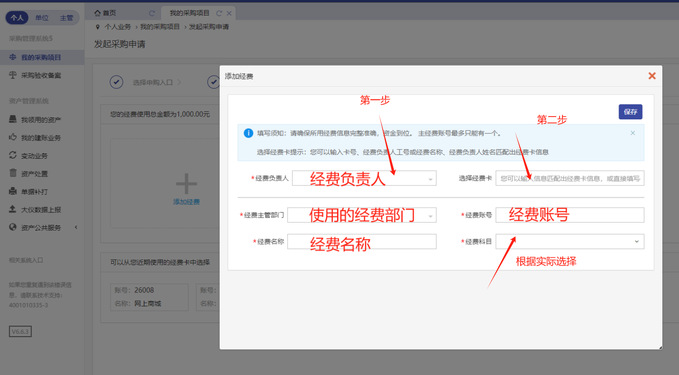Click the plus icon above 添加经费
679x375 pixels.
point(186,184)
